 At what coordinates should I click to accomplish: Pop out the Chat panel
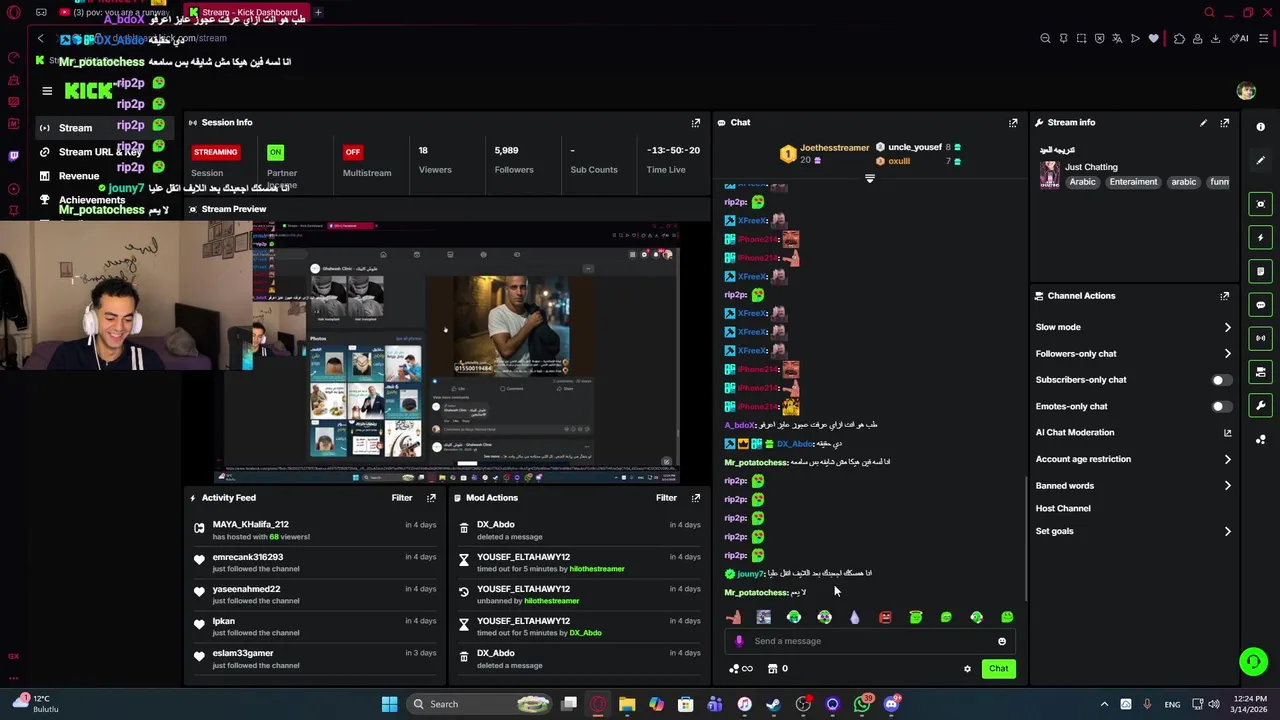coord(1013,123)
